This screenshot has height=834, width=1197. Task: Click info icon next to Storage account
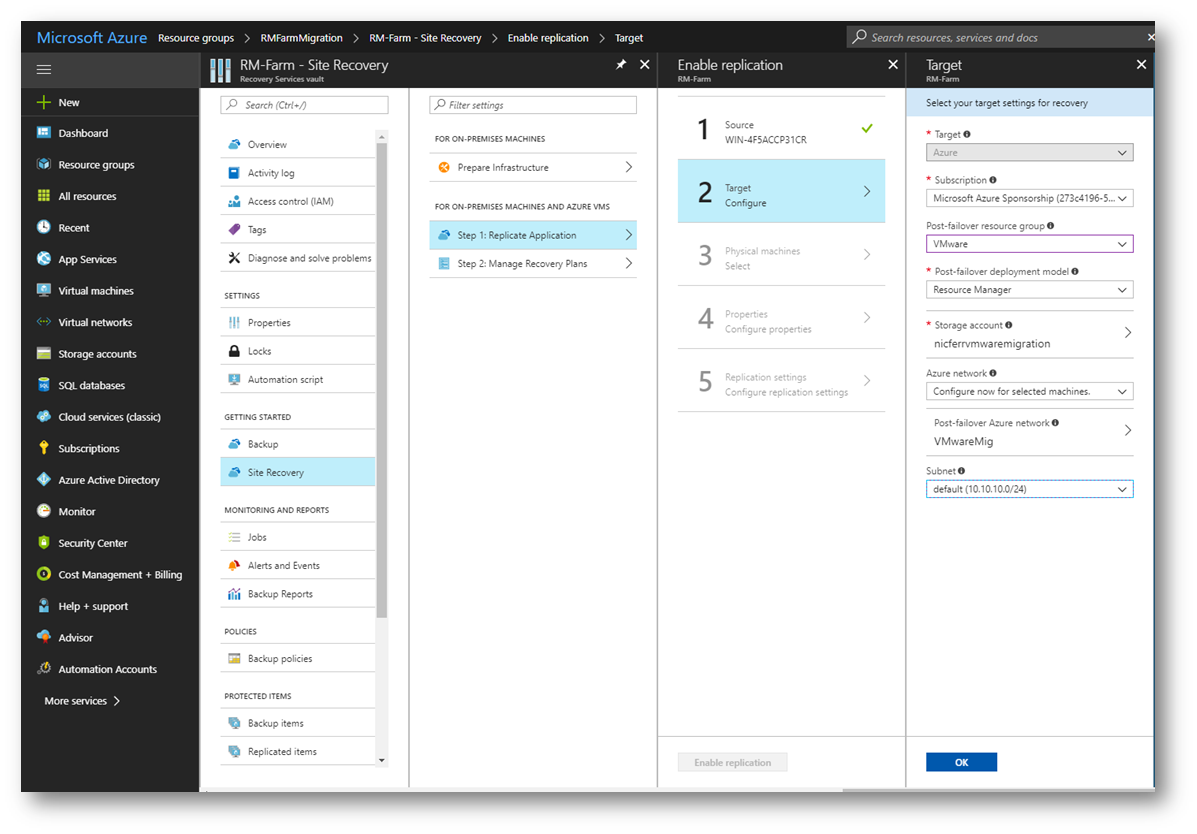(1009, 325)
